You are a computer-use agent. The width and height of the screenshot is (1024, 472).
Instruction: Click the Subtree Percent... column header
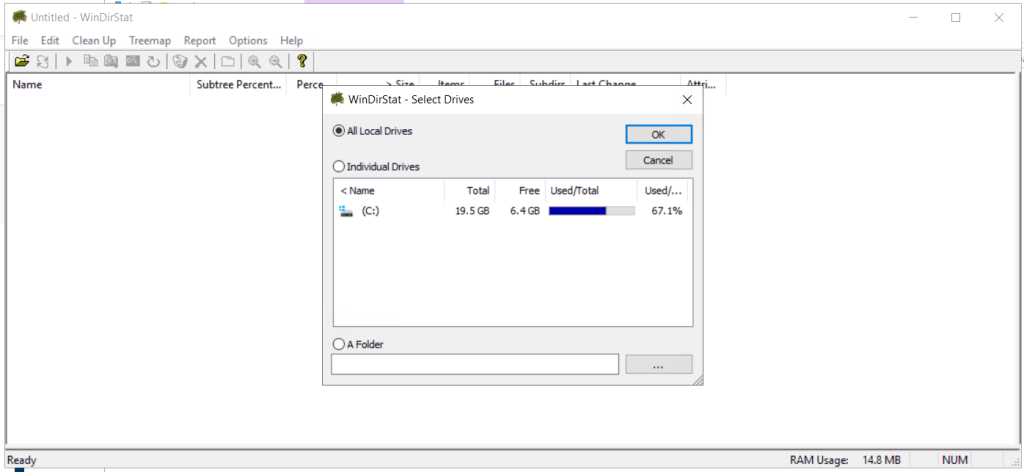click(x=238, y=85)
